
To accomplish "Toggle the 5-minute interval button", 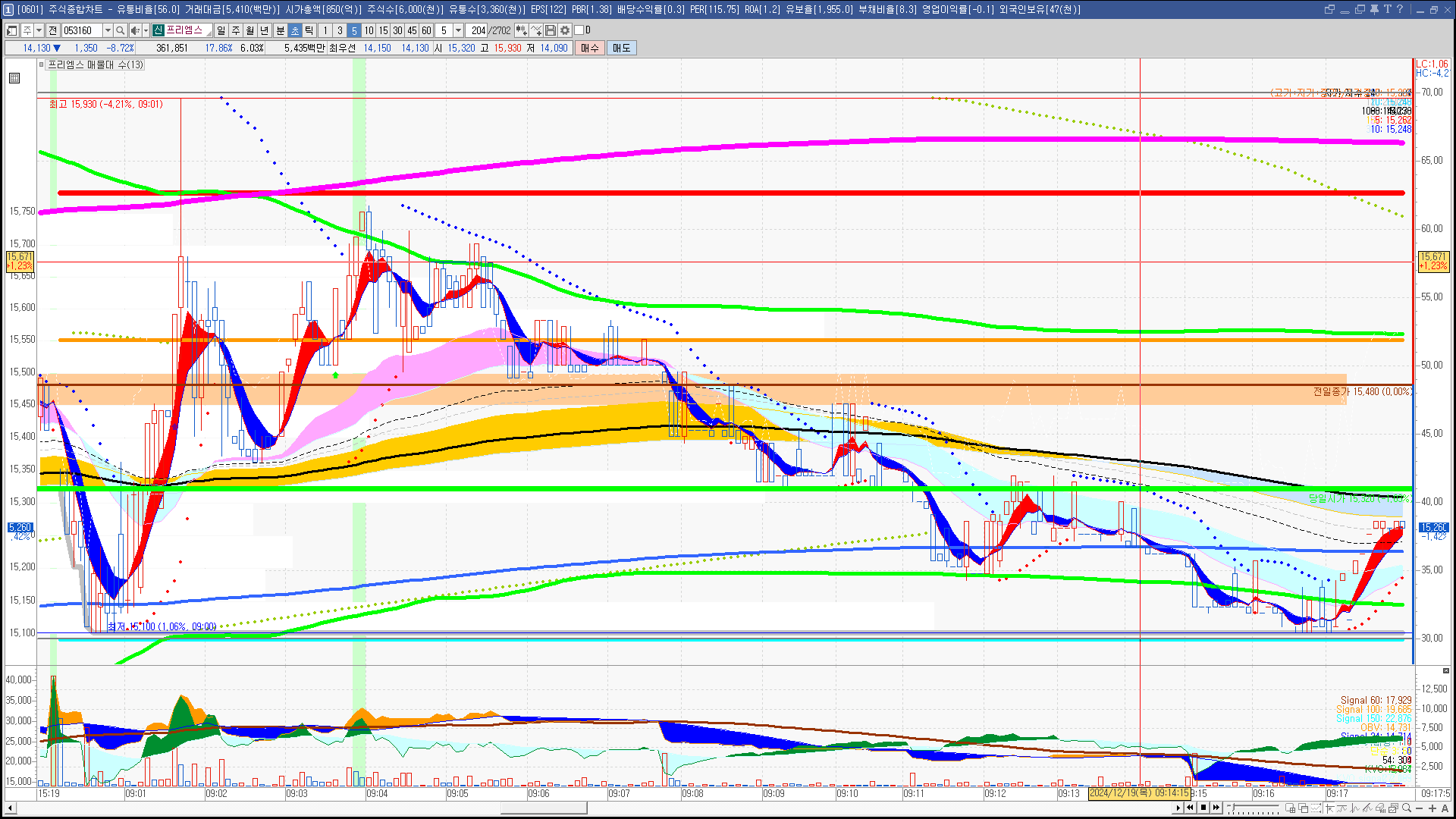I will click(x=354, y=30).
